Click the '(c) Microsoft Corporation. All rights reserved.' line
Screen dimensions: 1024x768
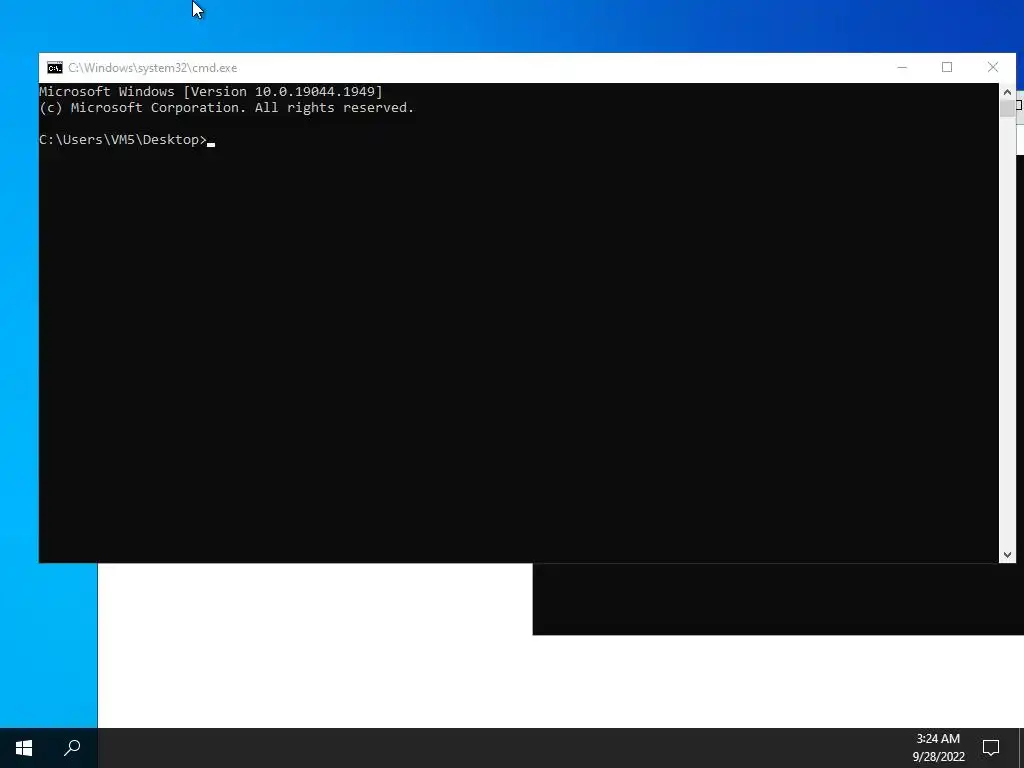pyautogui.click(x=227, y=108)
